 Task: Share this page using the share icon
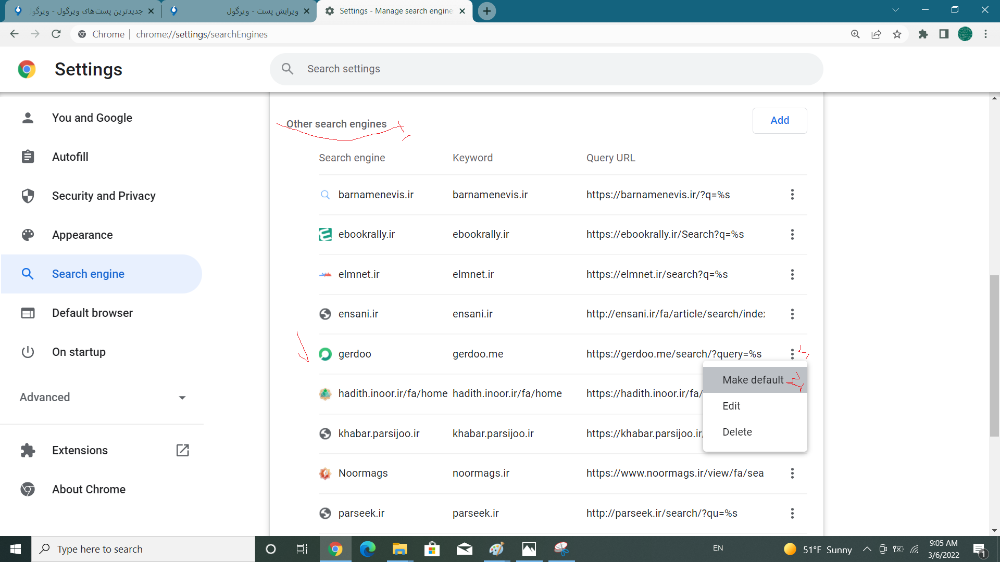click(876, 34)
